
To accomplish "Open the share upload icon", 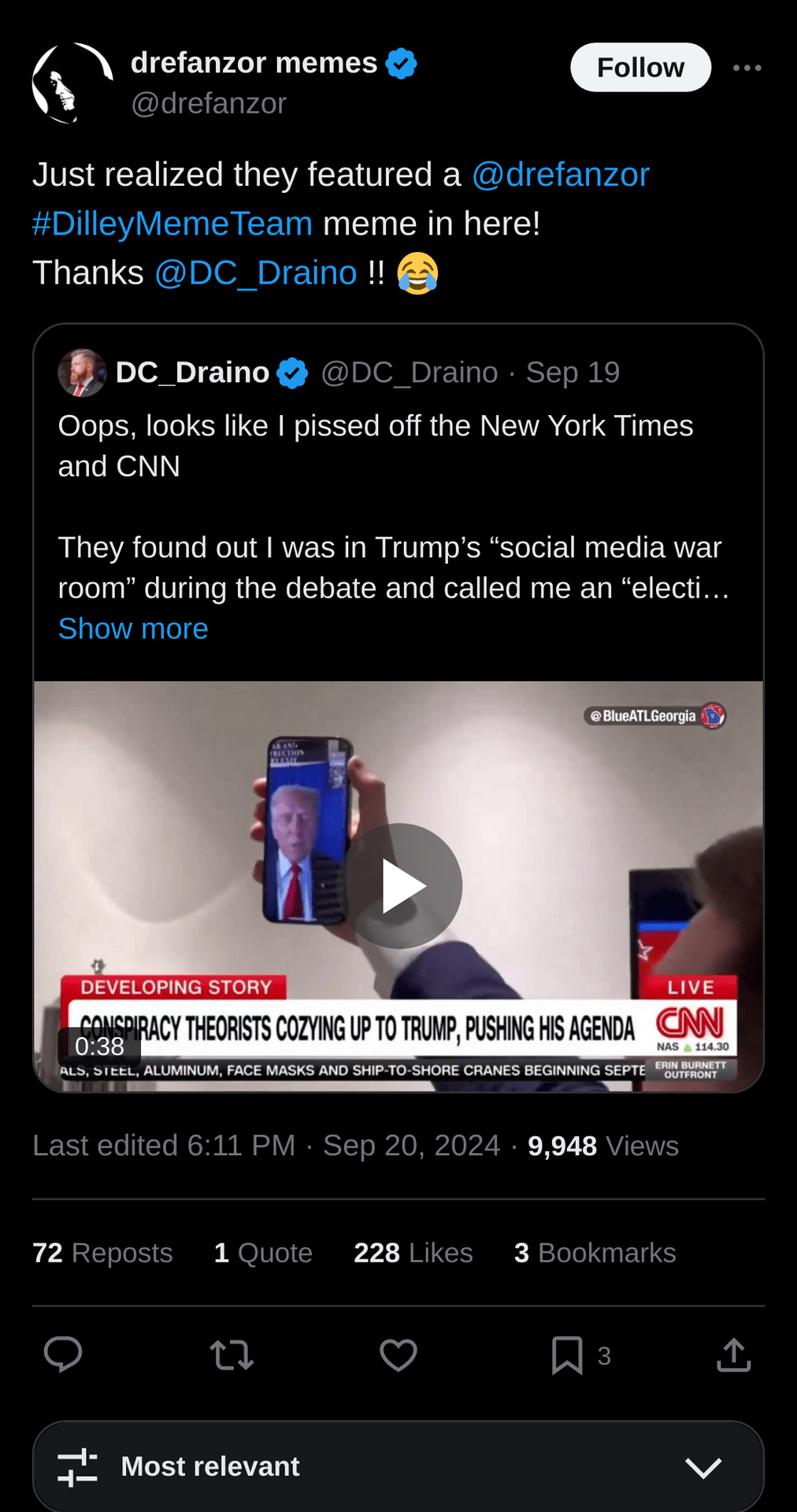I will (734, 1355).
